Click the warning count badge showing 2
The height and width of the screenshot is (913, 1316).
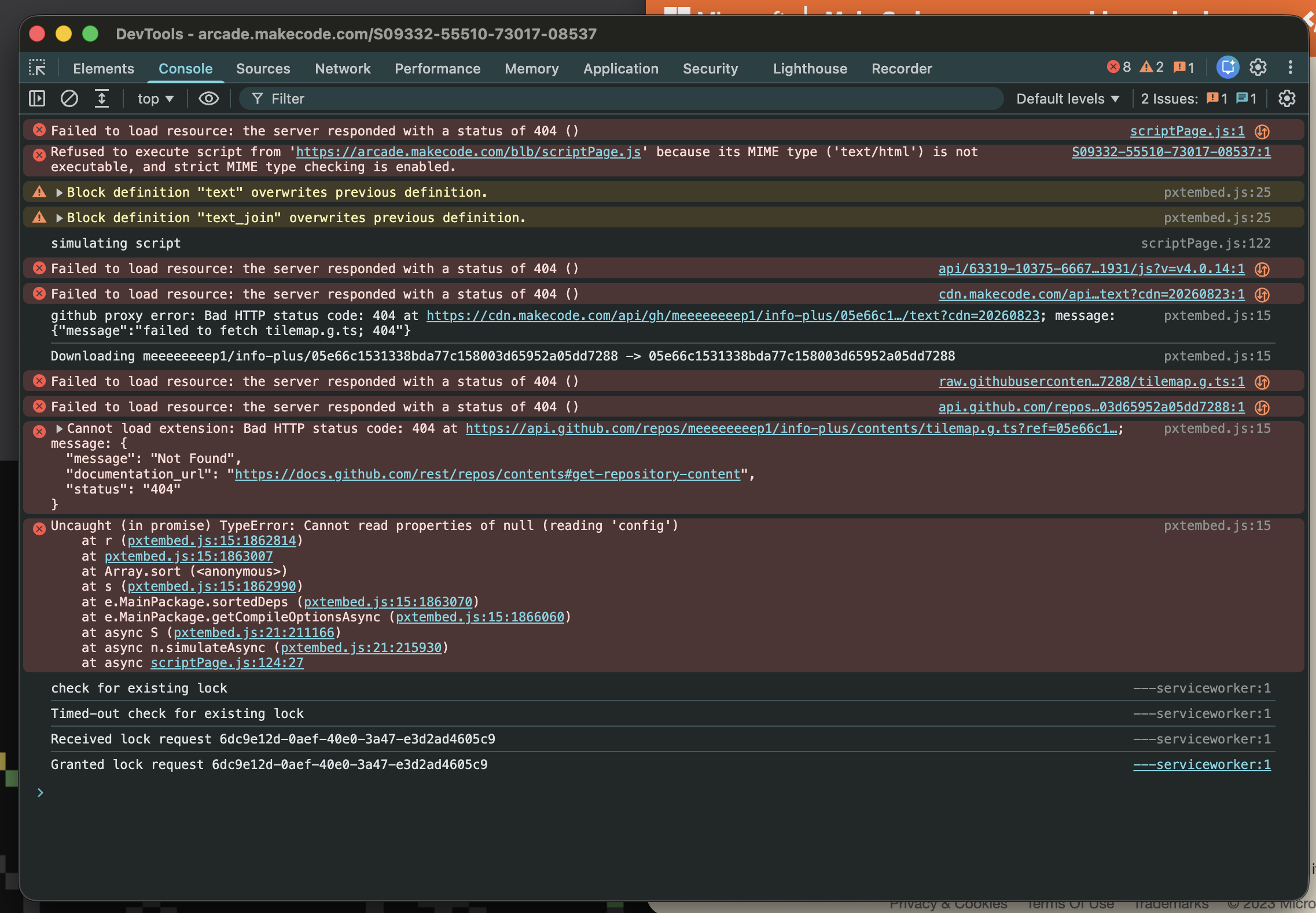(x=1152, y=67)
